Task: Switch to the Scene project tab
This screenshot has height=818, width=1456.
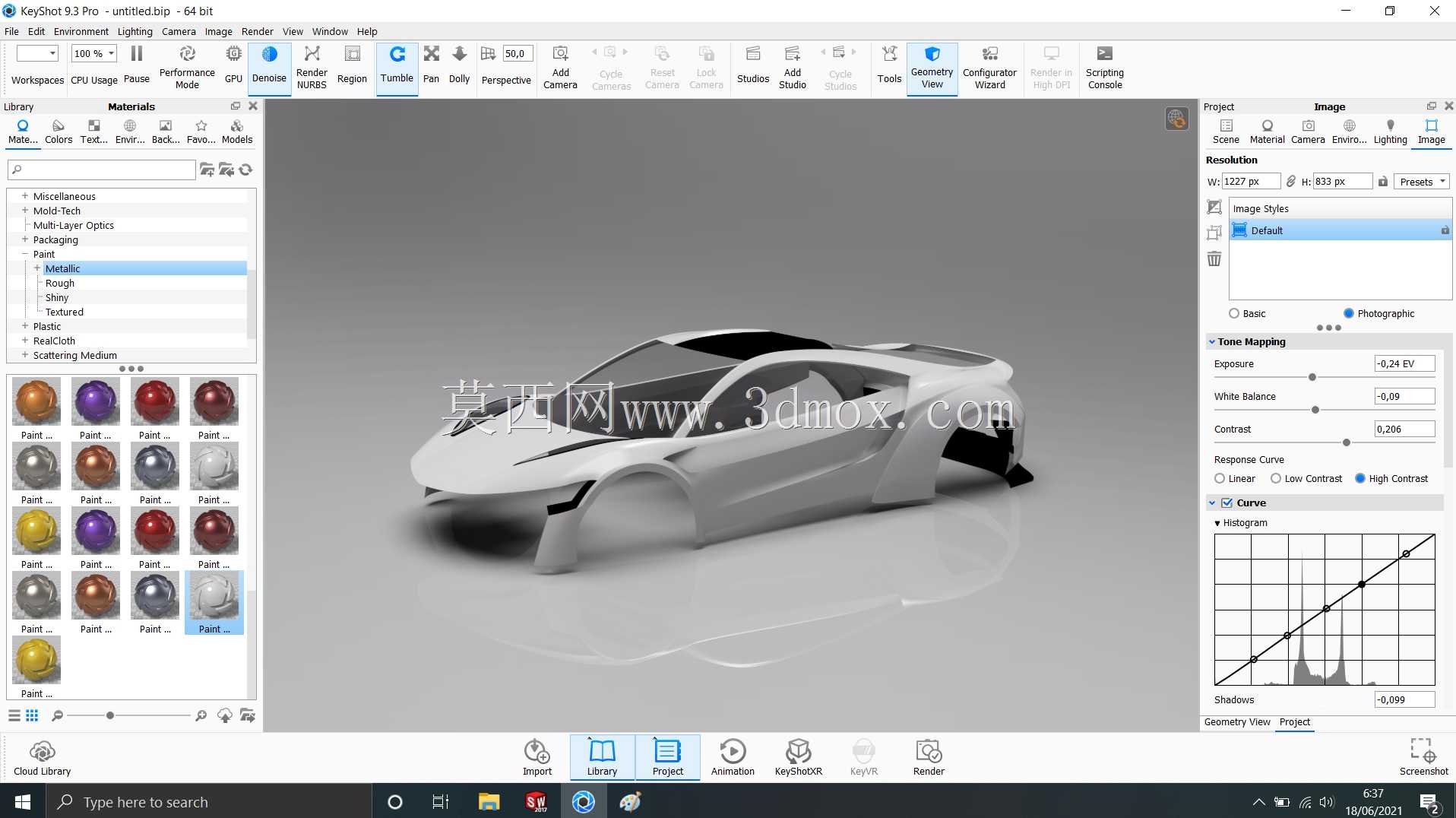Action: click(1225, 132)
